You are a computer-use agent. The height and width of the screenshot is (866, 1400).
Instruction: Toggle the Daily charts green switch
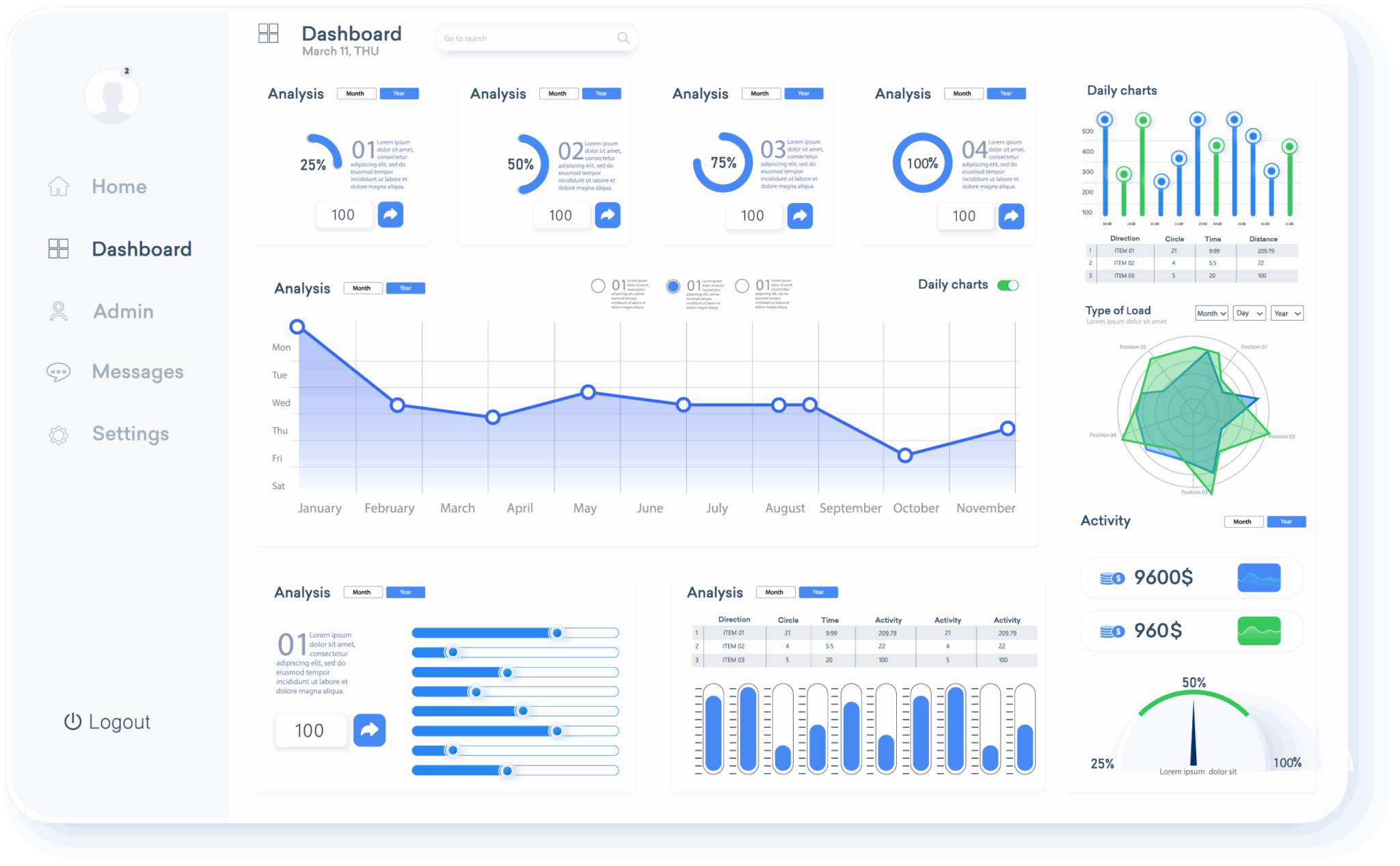tap(1008, 285)
